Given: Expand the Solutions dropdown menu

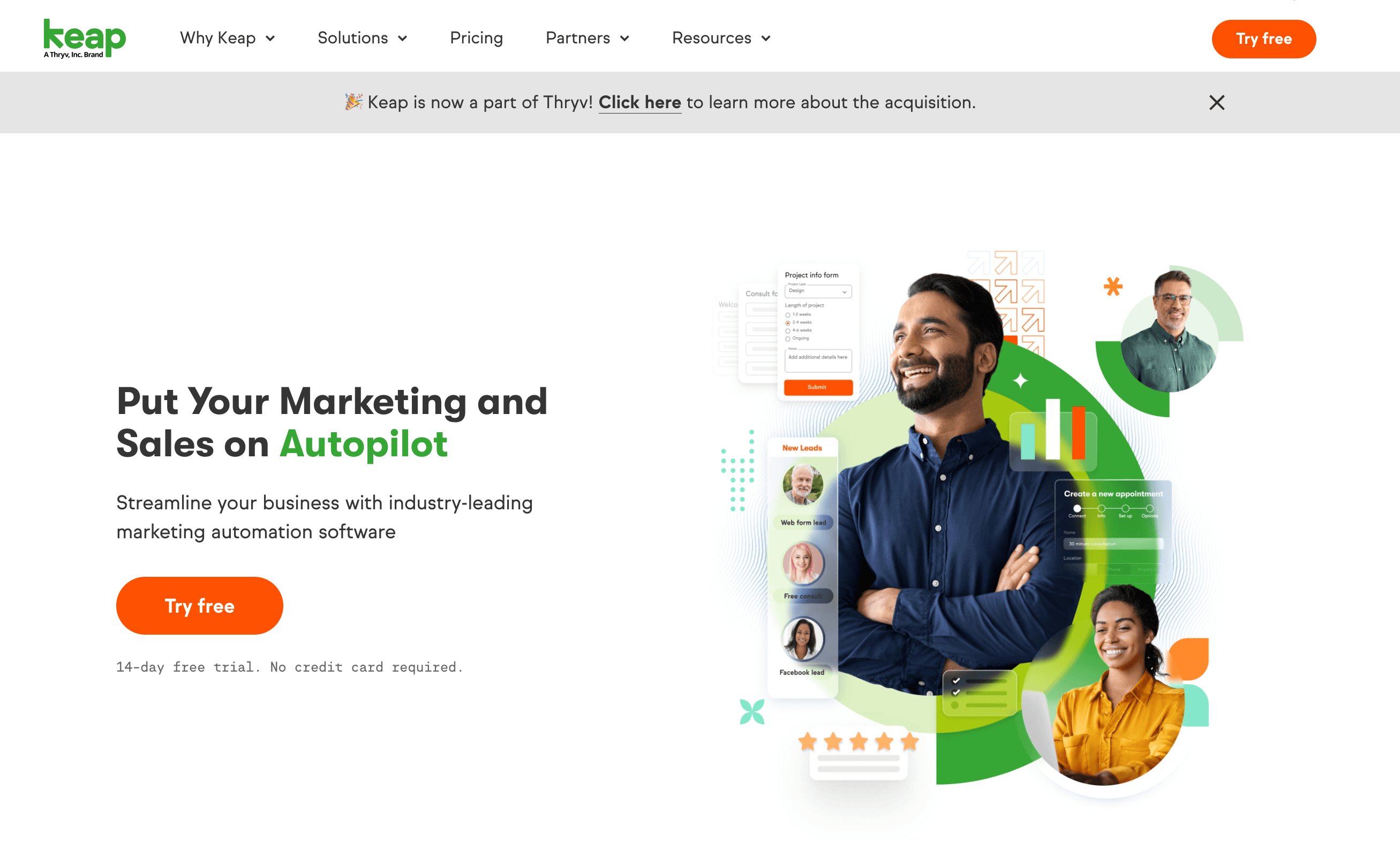Looking at the screenshot, I should (x=363, y=38).
